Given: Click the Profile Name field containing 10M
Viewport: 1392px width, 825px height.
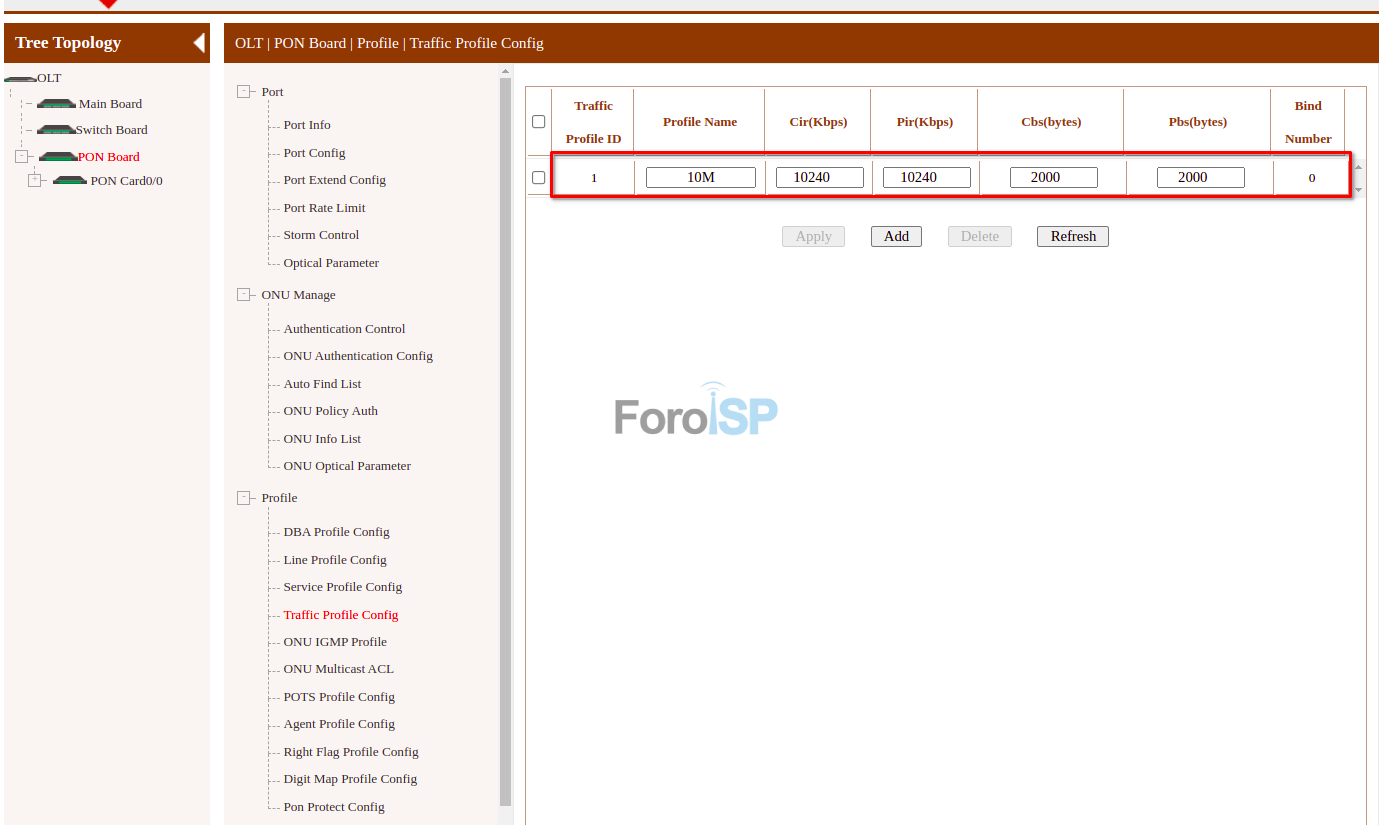Looking at the screenshot, I should [700, 178].
